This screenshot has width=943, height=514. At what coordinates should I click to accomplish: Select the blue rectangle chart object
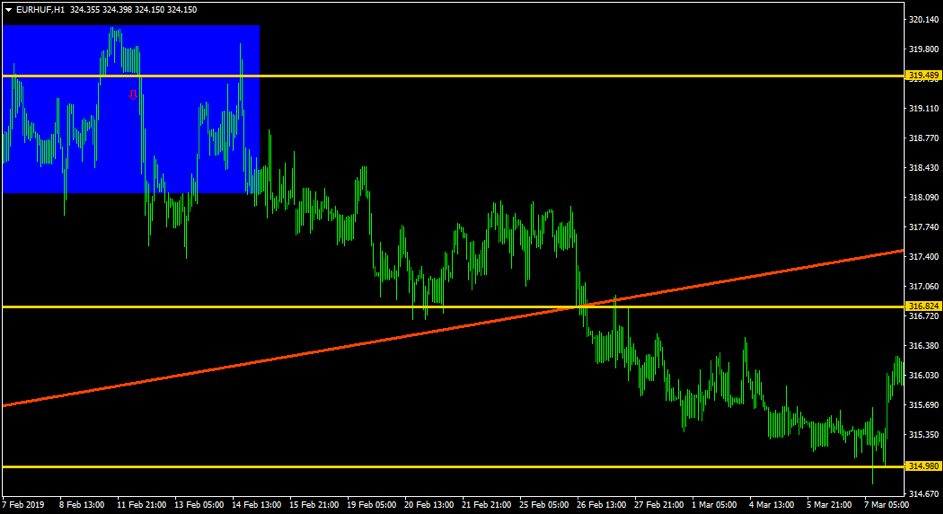pyautogui.click(x=131, y=109)
